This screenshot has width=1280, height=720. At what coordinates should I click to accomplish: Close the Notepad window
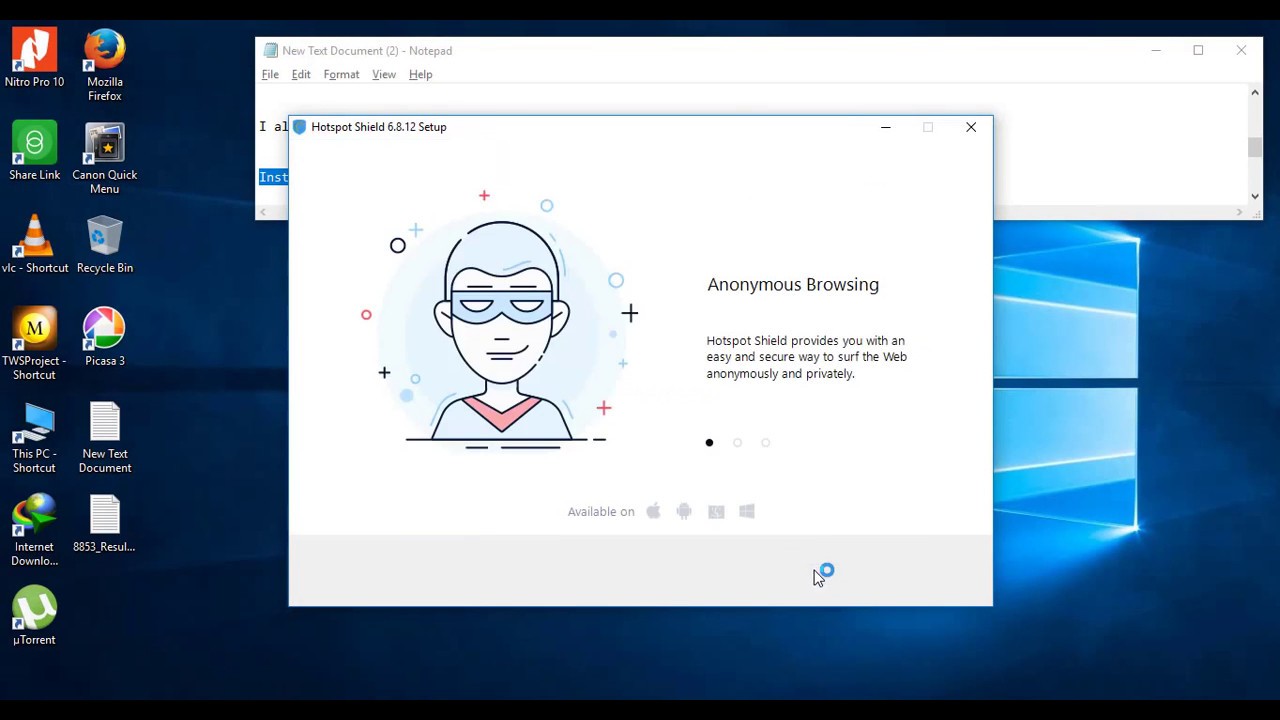coord(1241,51)
